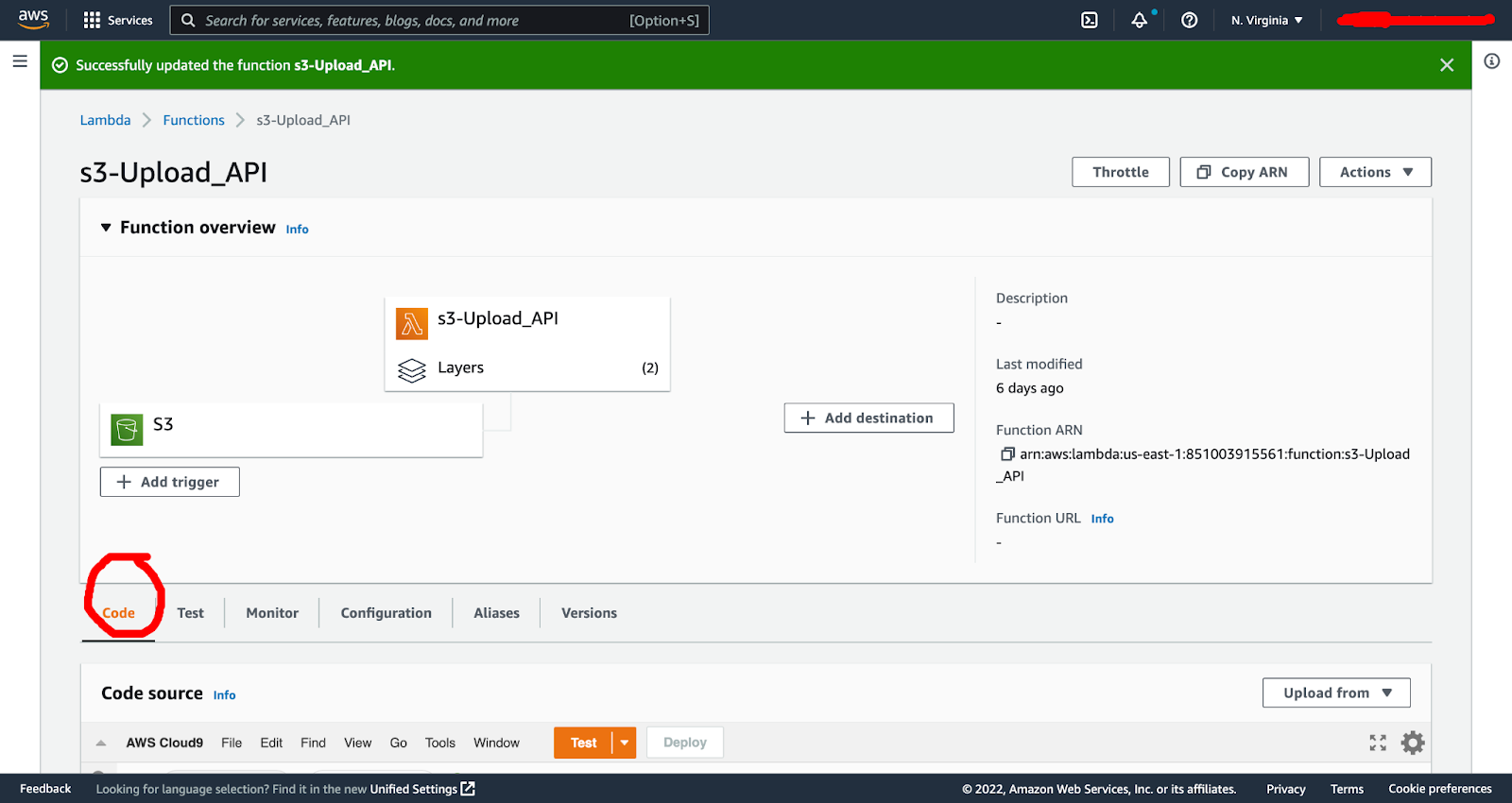
Task: Open the Privacy footer link
Action: pyautogui.click(x=1286, y=789)
